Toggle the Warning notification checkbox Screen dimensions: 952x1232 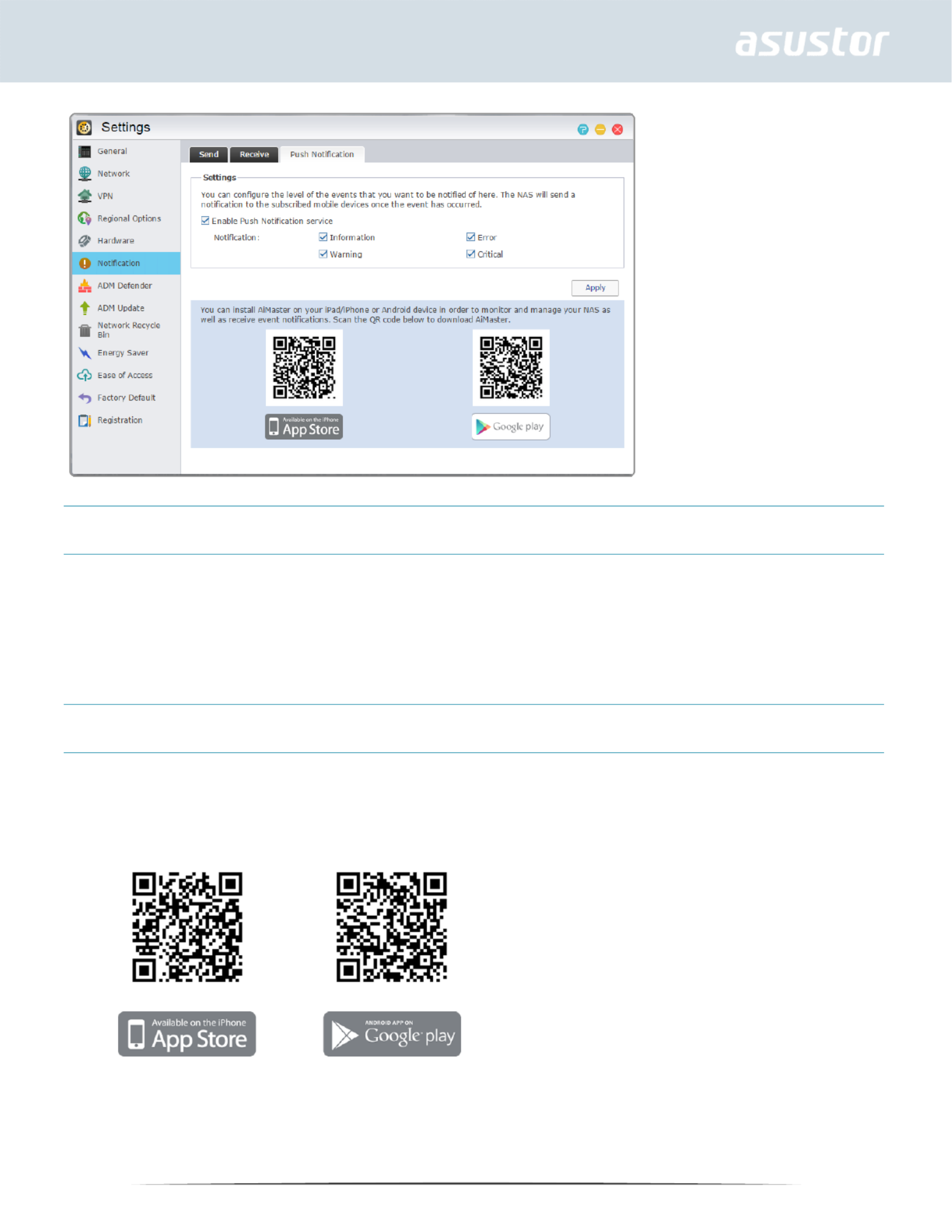[x=323, y=254]
